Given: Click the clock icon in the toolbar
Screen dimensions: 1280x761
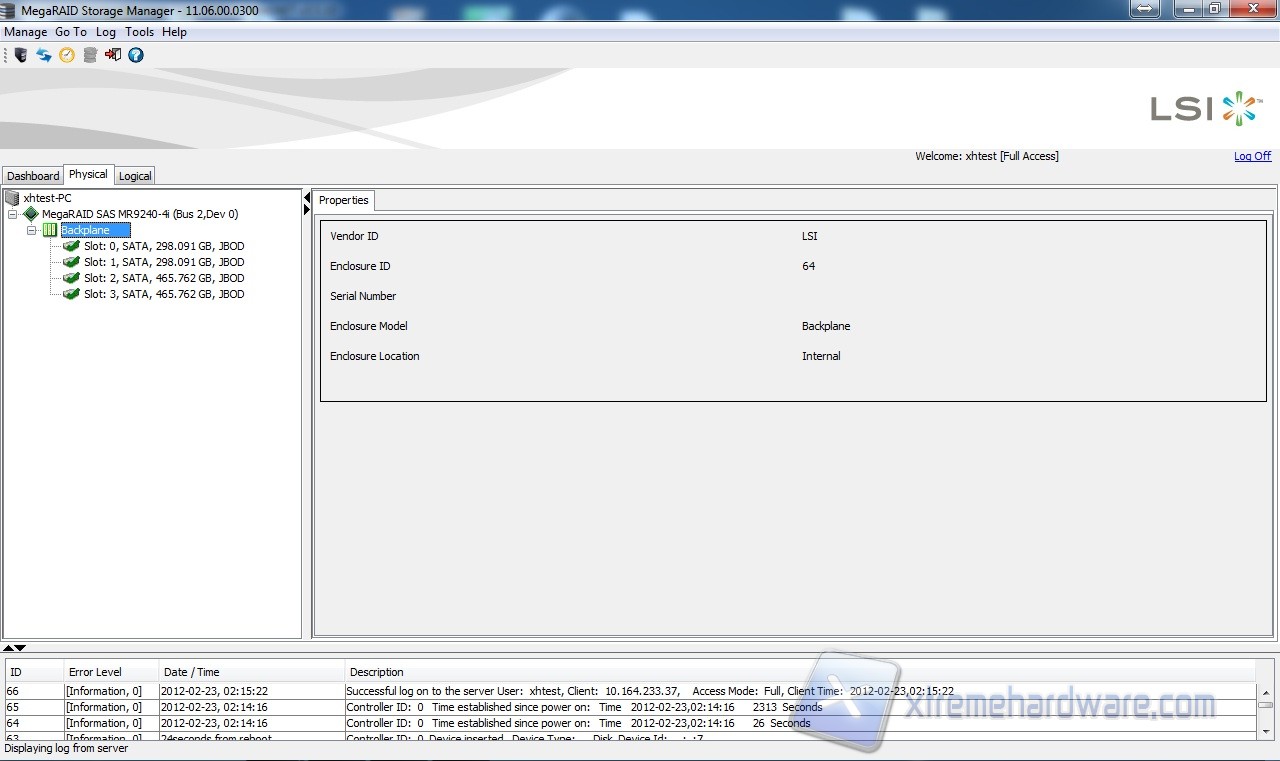Looking at the screenshot, I should click(67, 55).
